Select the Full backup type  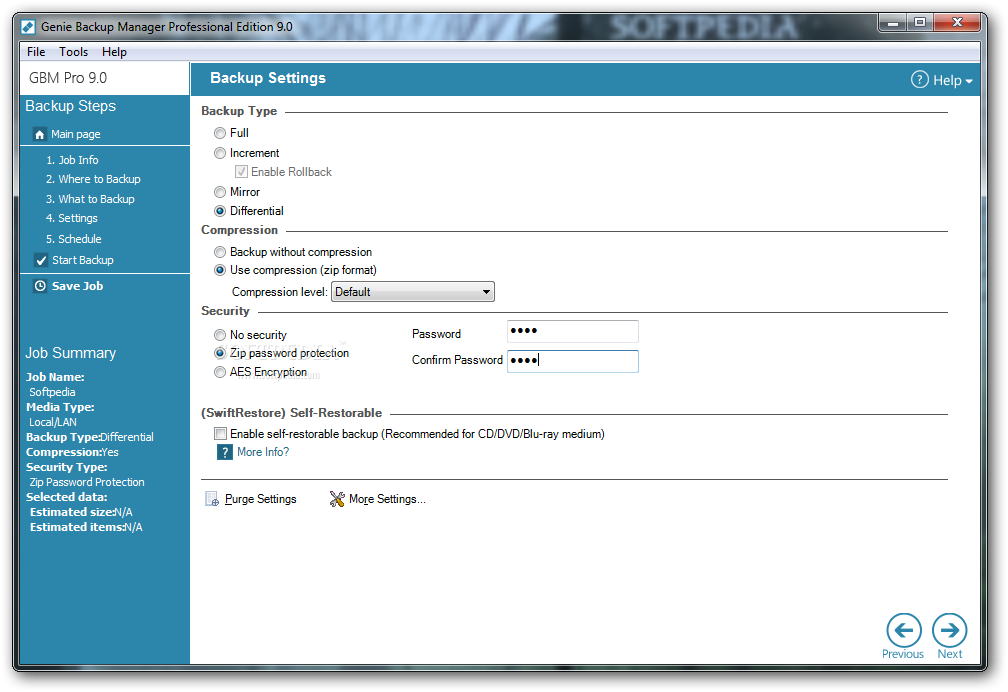click(x=220, y=133)
